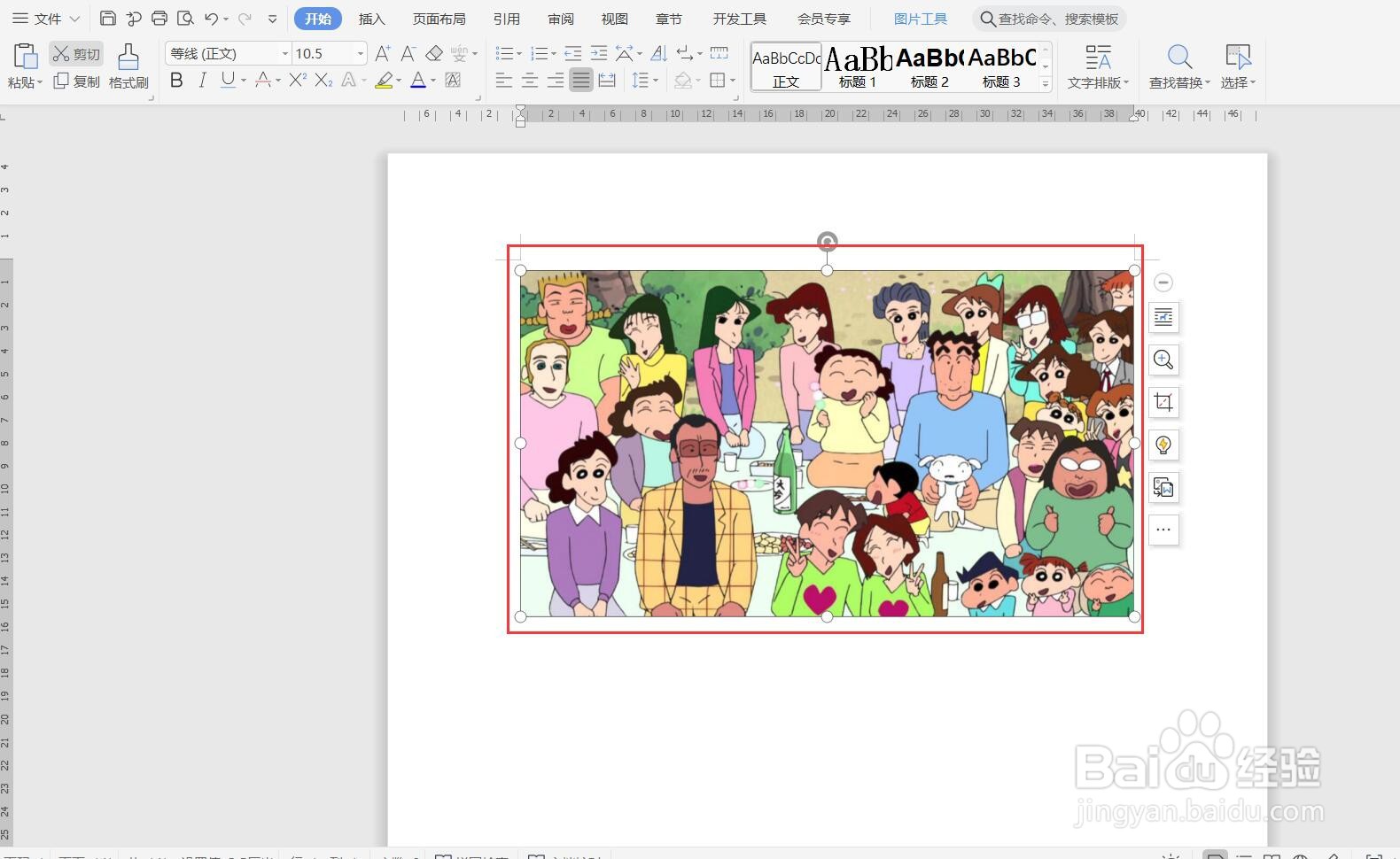Switch to the 审阅 tab
Image resolution: width=1400 pixels, height=859 pixels.
click(x=561, y=19)
